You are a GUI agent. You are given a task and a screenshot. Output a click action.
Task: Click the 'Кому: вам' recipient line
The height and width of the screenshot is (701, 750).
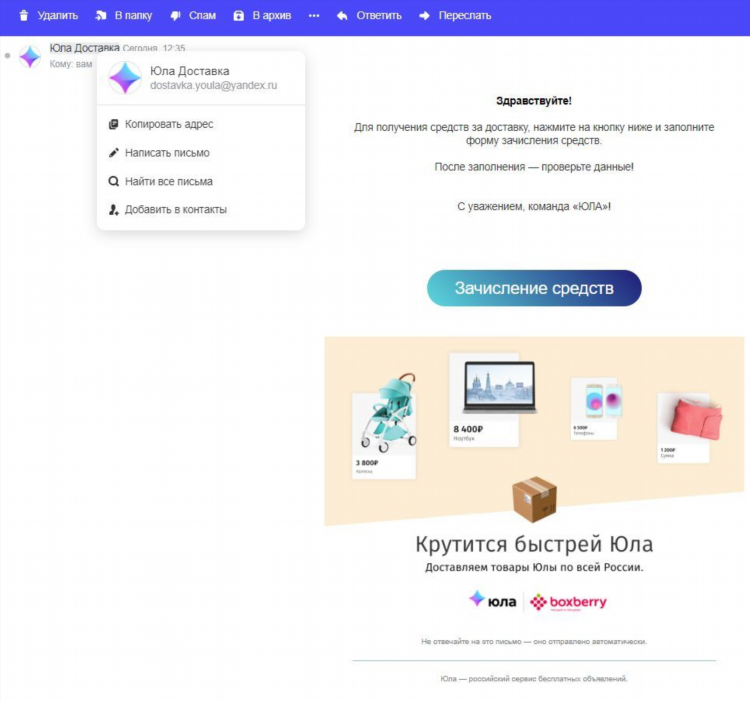[x=71, y=64]
